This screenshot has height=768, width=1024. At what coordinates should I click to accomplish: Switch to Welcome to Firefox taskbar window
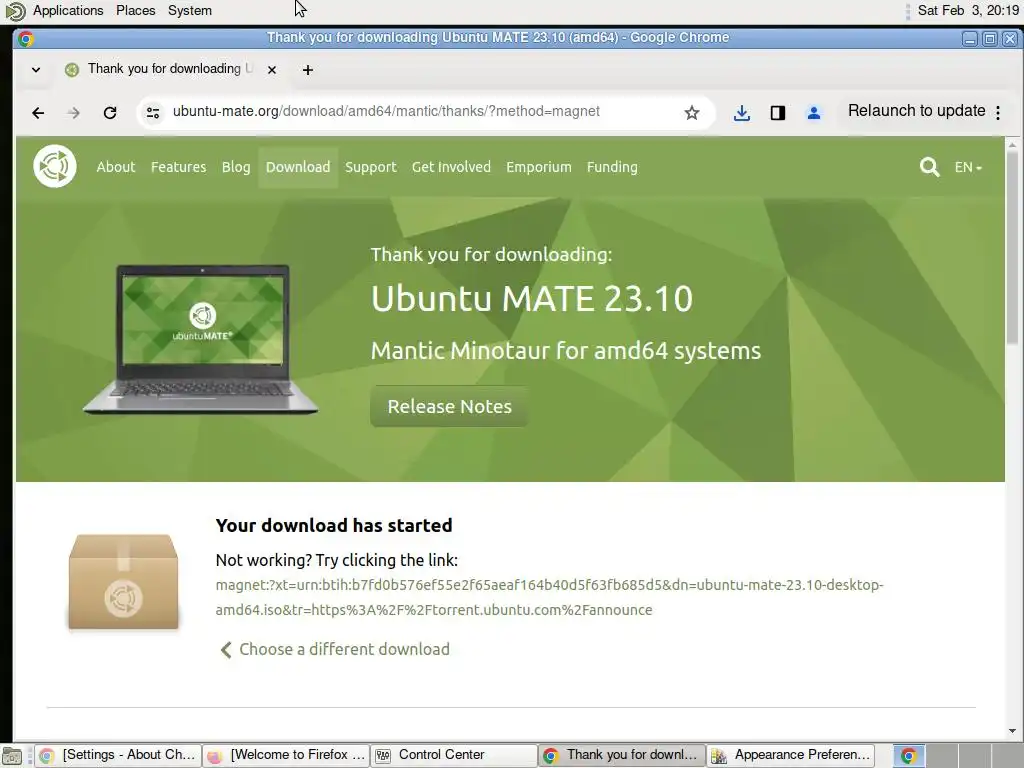click(x=286, y=755)
